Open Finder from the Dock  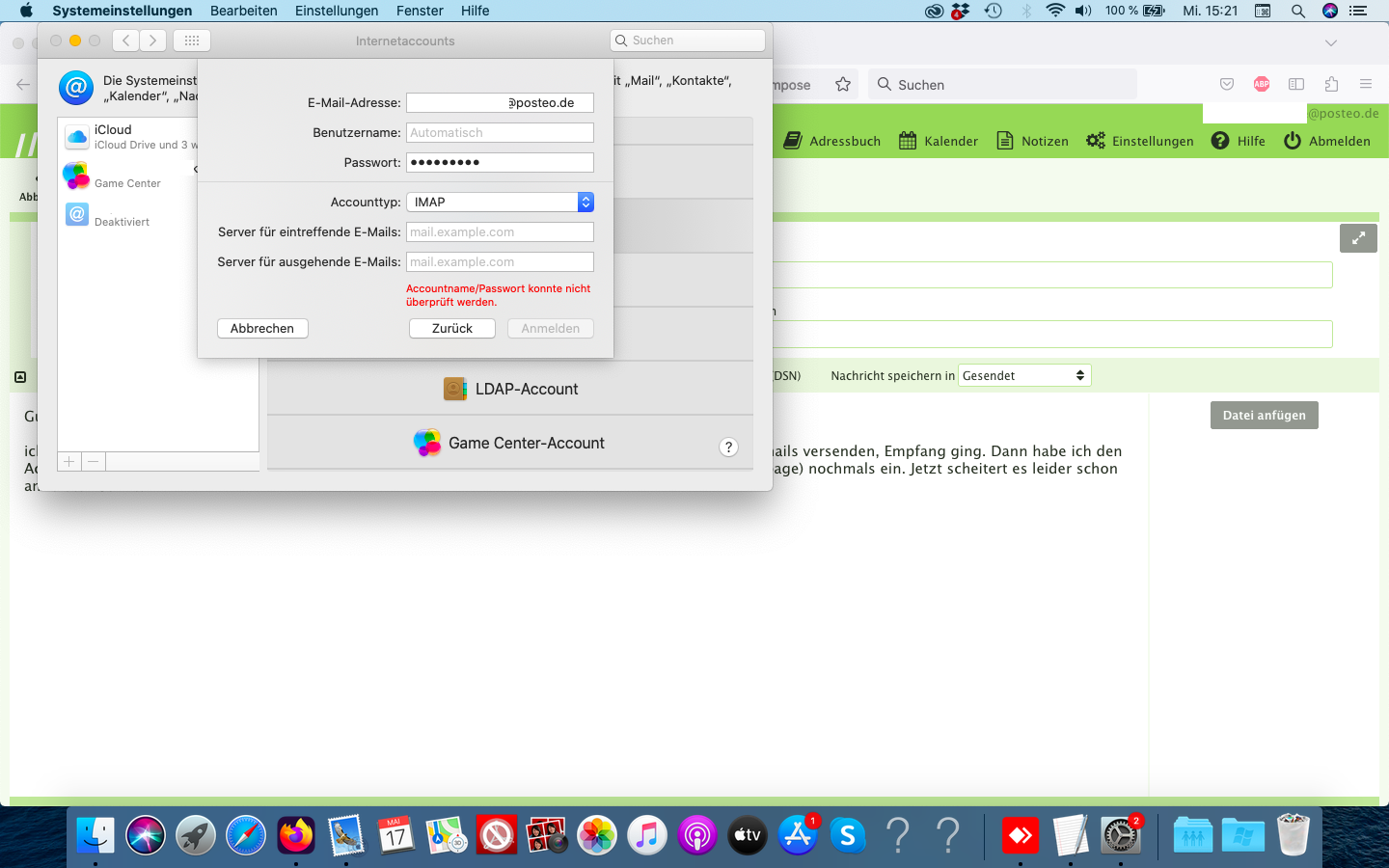[95, 835]
